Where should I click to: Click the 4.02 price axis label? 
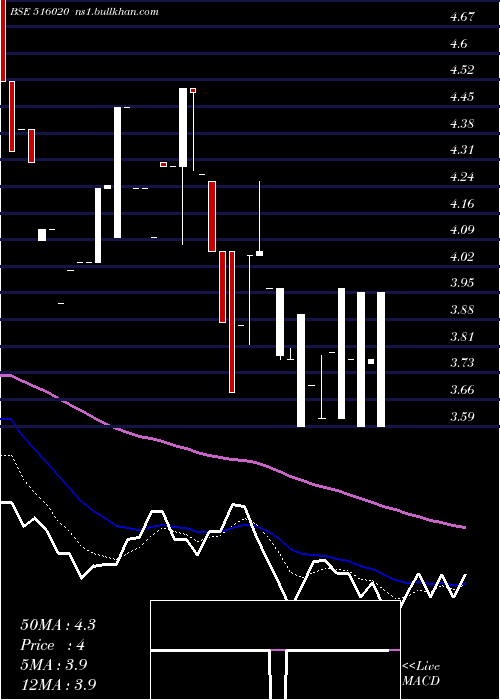pos(462,257)
